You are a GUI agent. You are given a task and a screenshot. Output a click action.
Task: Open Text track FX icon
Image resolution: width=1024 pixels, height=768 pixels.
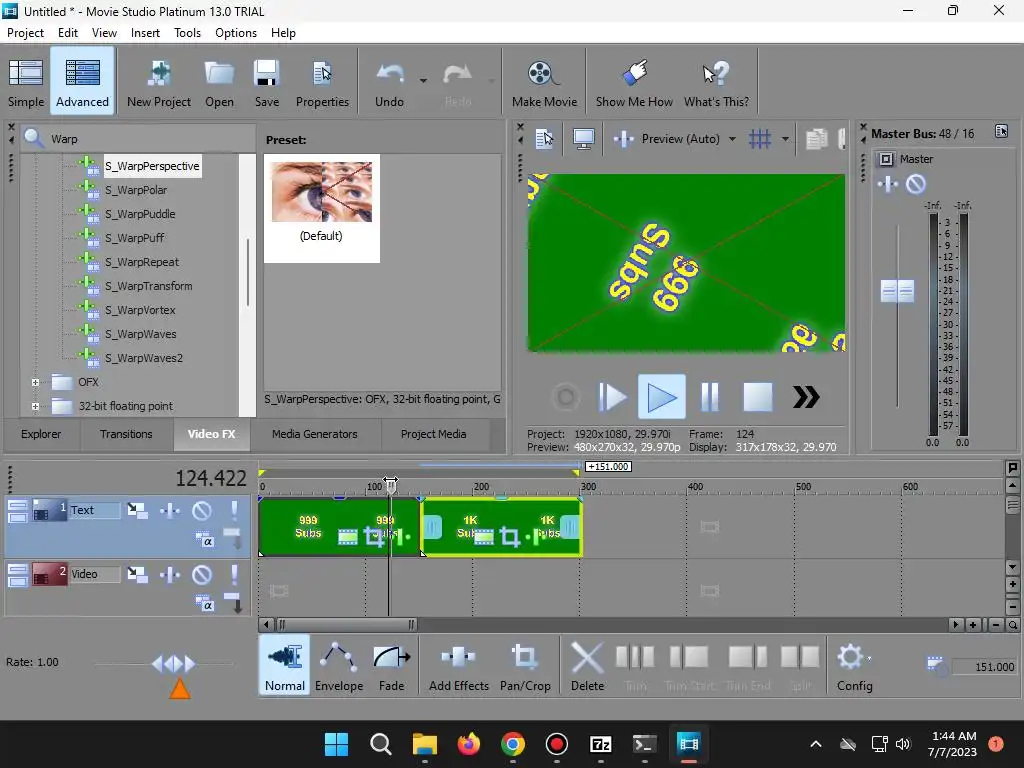pyautogui.click(x=170, y=510)
